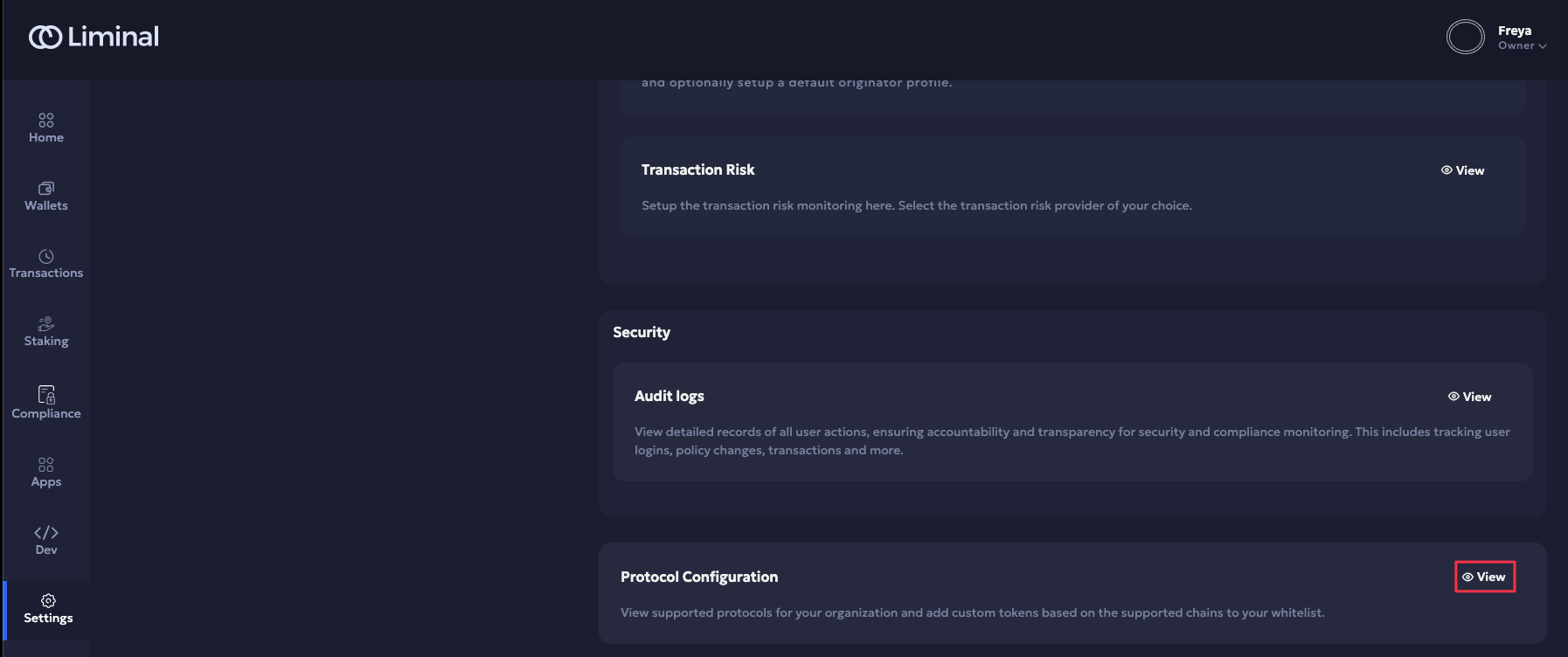This screenshot has height=657, width=1568.
Task: Click the Protocol Configuration heading
Action: click(699, 577)
